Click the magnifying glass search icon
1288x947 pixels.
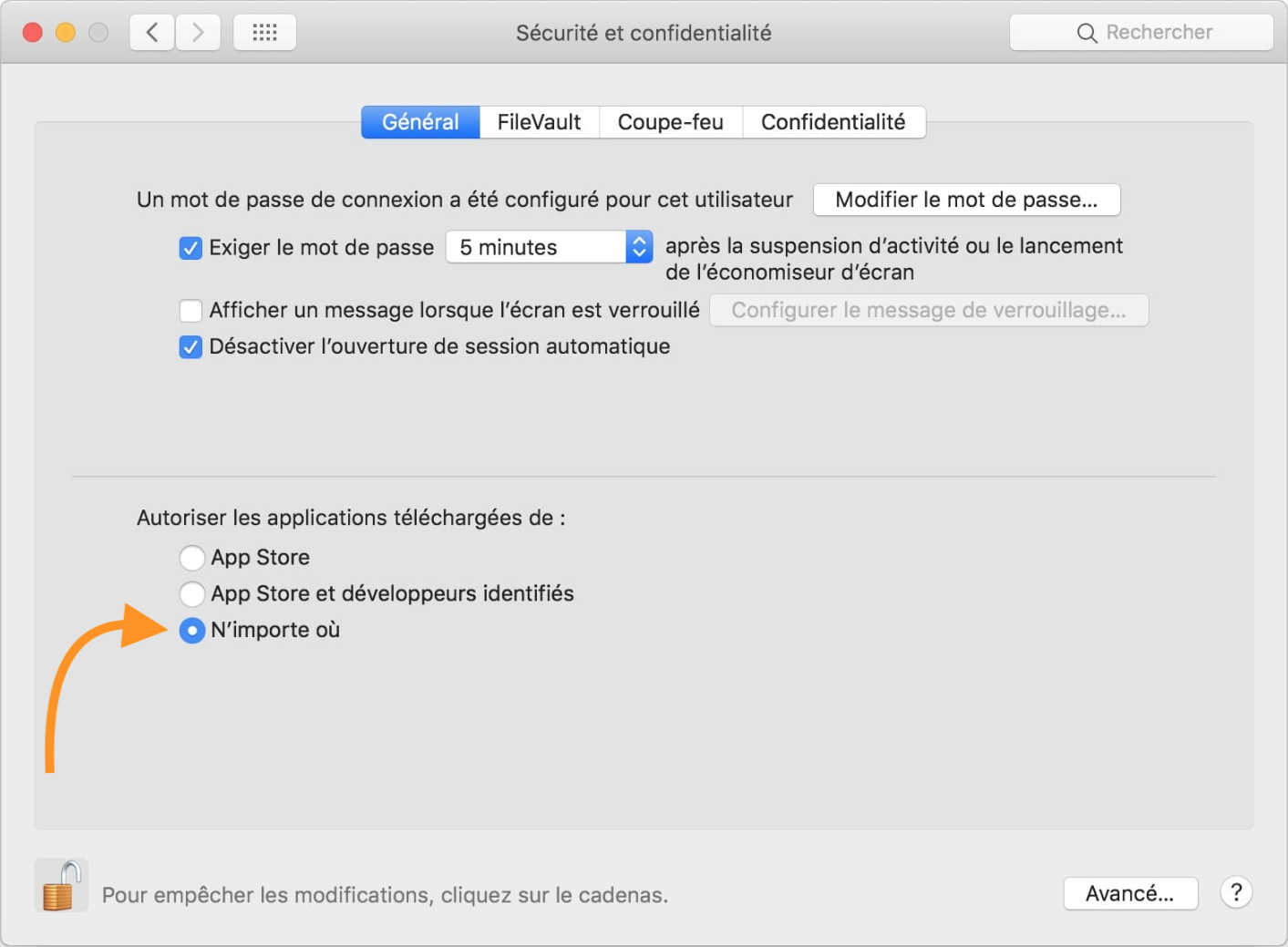(1087, 33)
